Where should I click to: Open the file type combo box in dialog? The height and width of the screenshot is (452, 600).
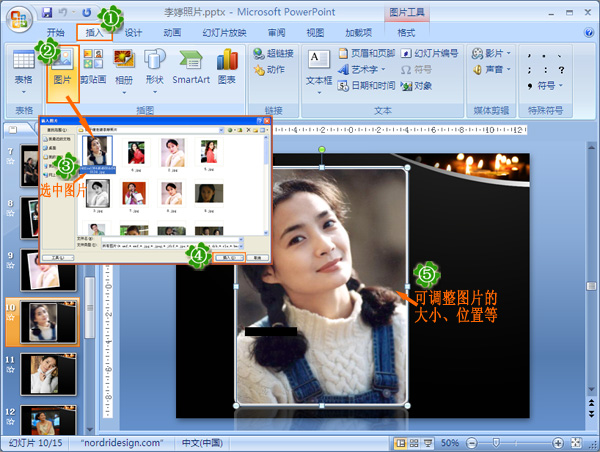click(172, 246)
